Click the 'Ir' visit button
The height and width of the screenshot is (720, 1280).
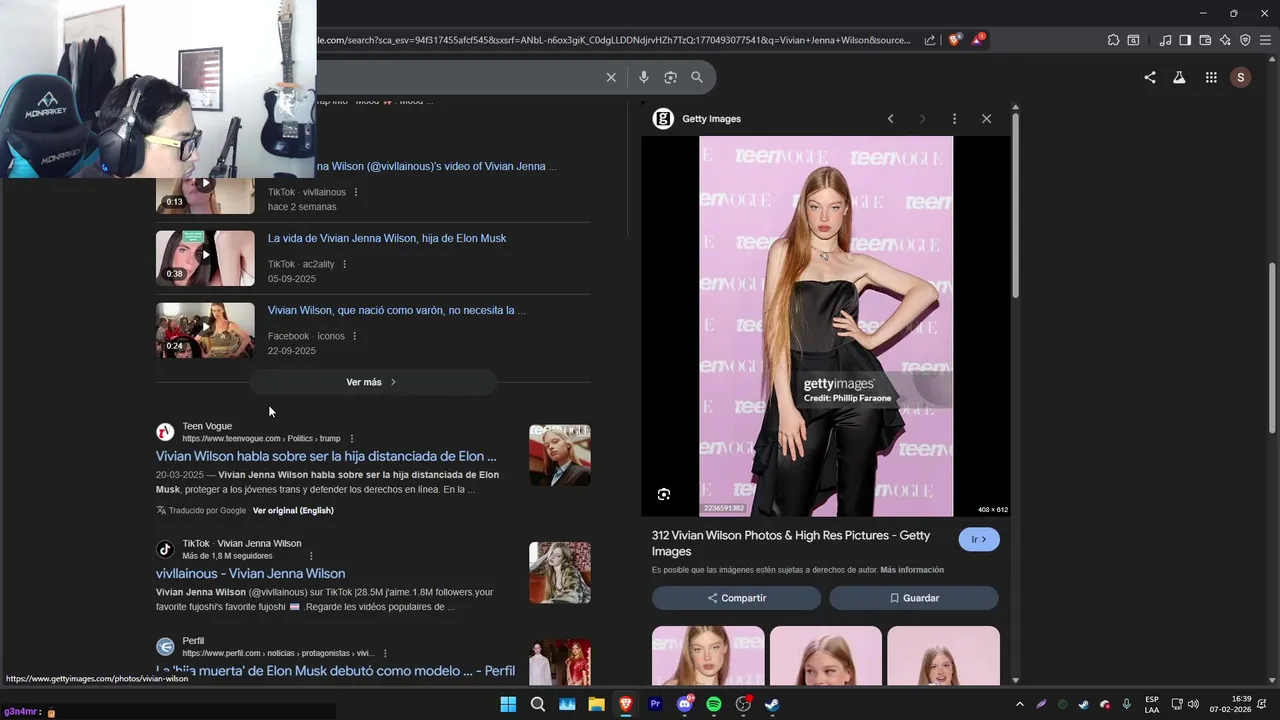979,539
